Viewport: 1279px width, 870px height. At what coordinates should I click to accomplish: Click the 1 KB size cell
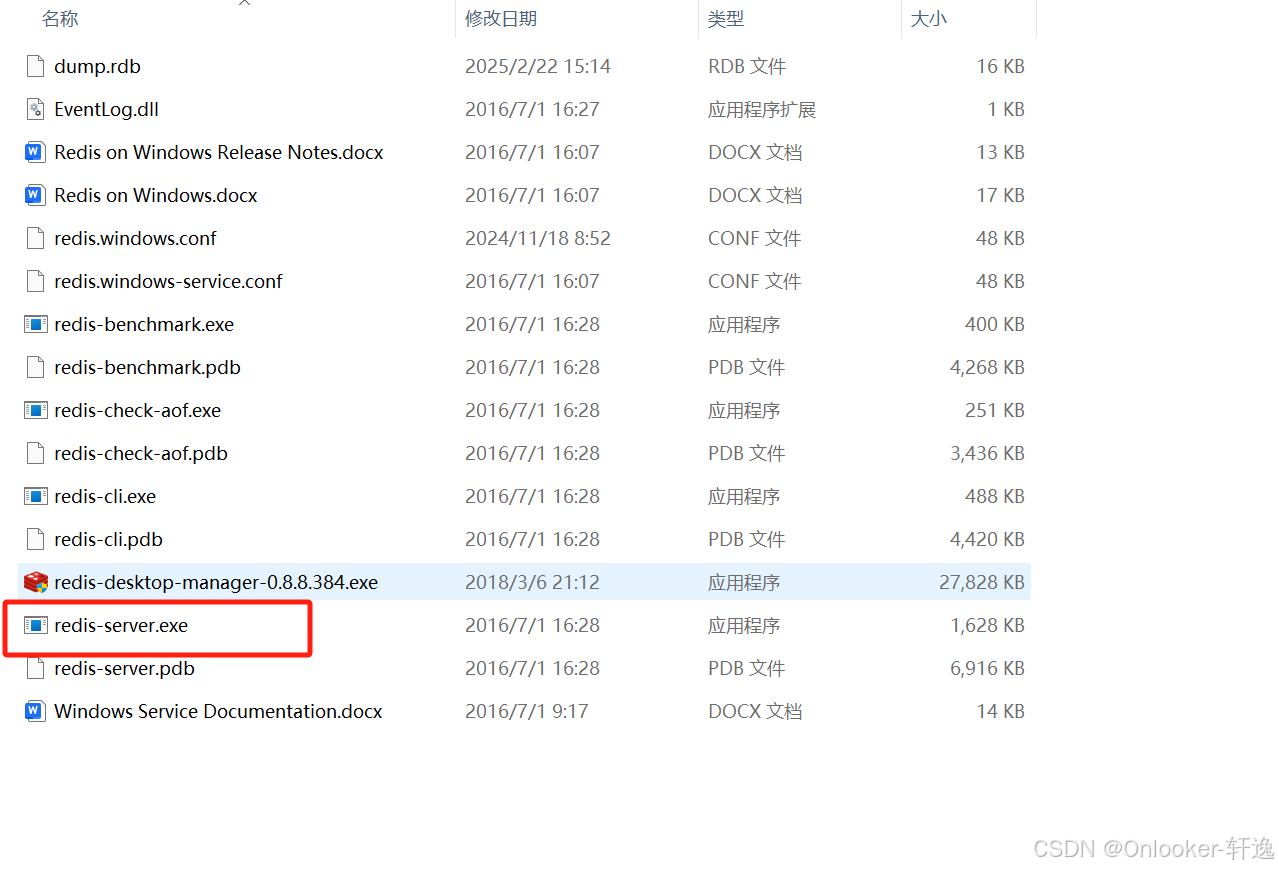tap(1006, 110)
